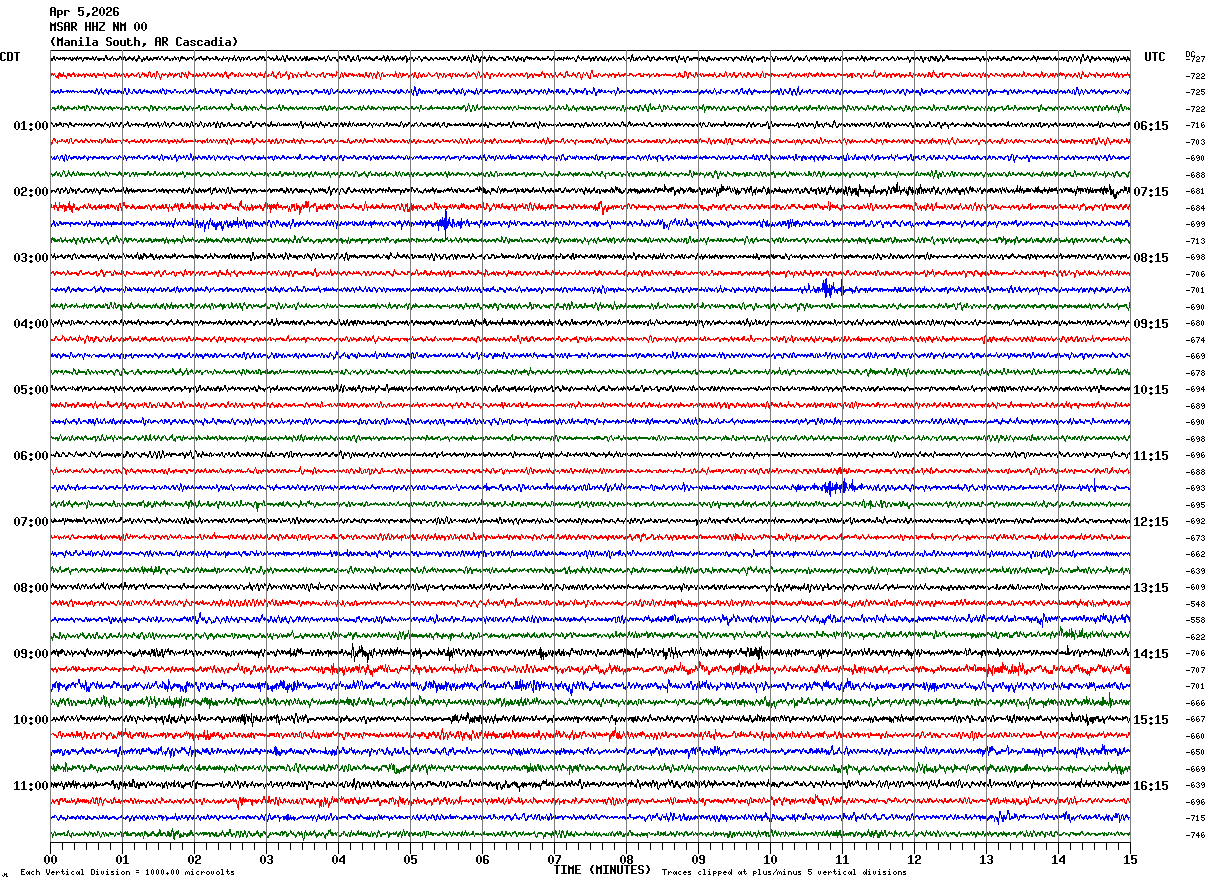Select the '05:00' CDT time label

click(31, 390)
